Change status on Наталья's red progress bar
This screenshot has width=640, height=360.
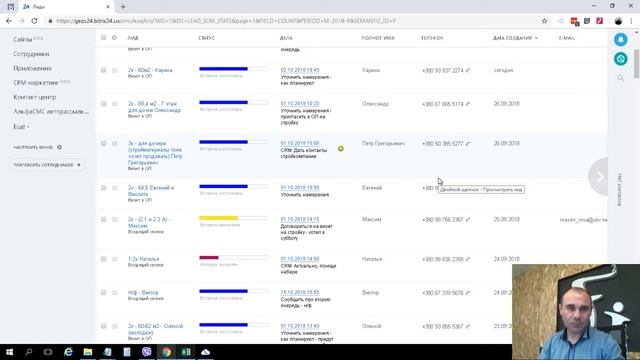coord(233,258)
